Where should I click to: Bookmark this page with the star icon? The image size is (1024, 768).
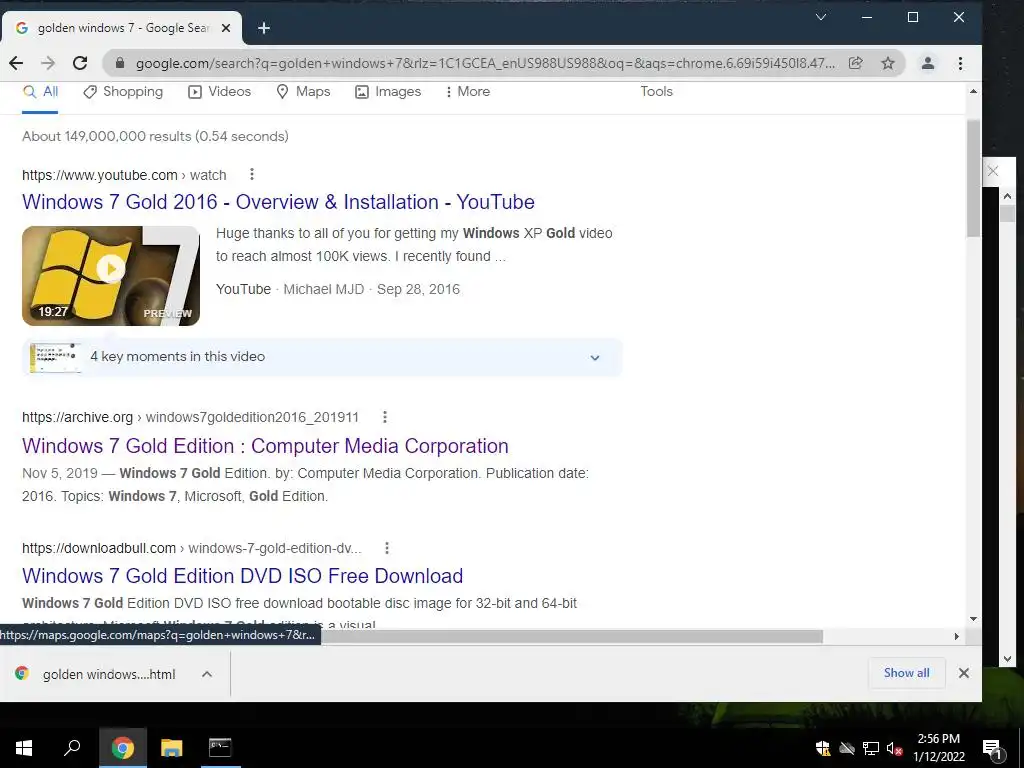(x=888, y=63)
